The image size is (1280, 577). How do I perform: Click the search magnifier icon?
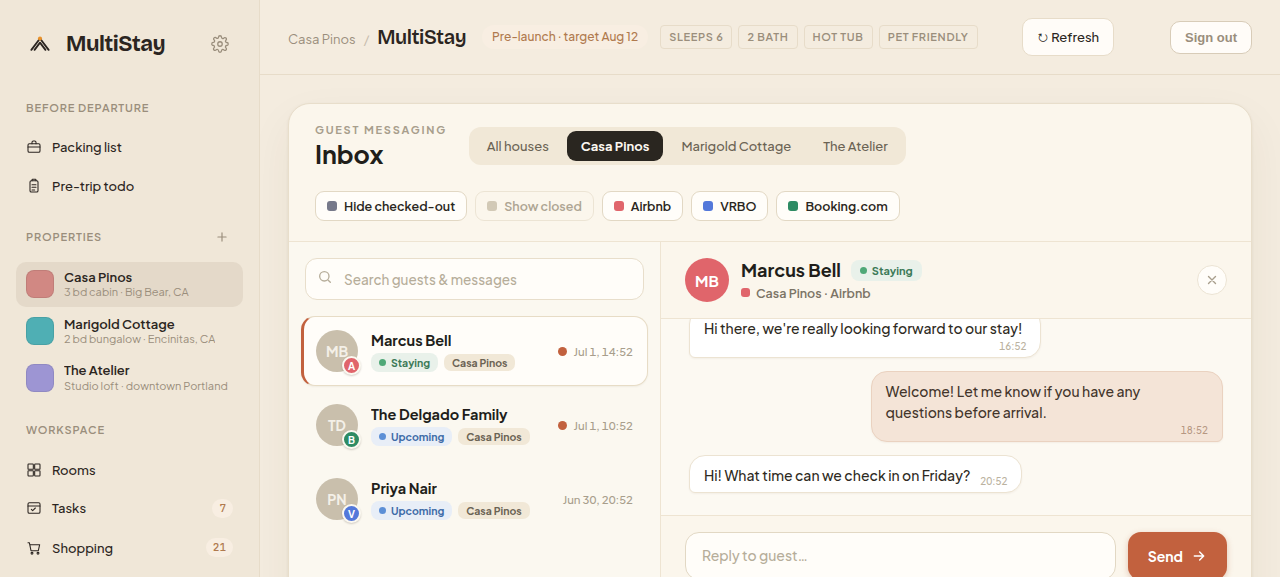(325, 279)
